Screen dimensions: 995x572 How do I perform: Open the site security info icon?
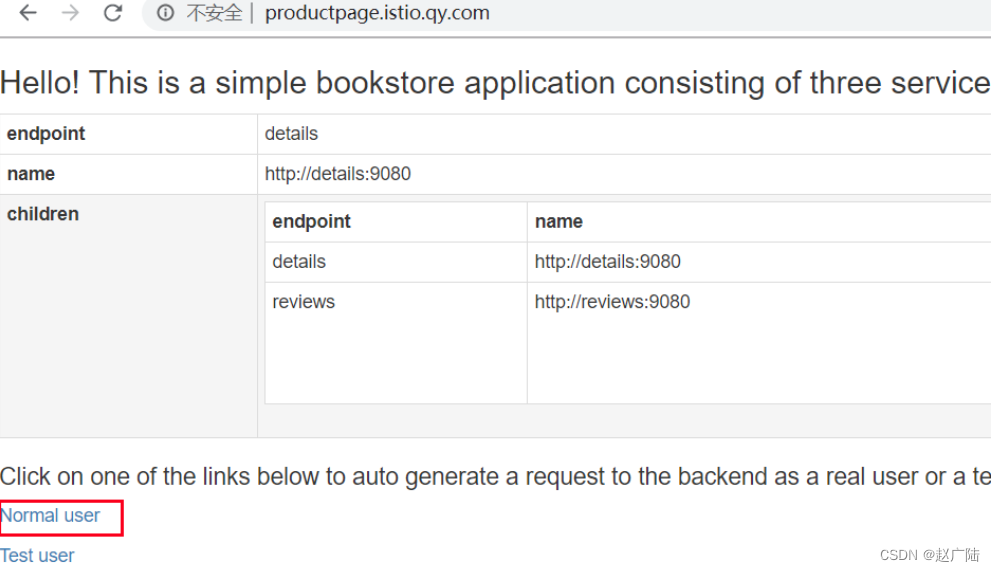coord(165,13)
